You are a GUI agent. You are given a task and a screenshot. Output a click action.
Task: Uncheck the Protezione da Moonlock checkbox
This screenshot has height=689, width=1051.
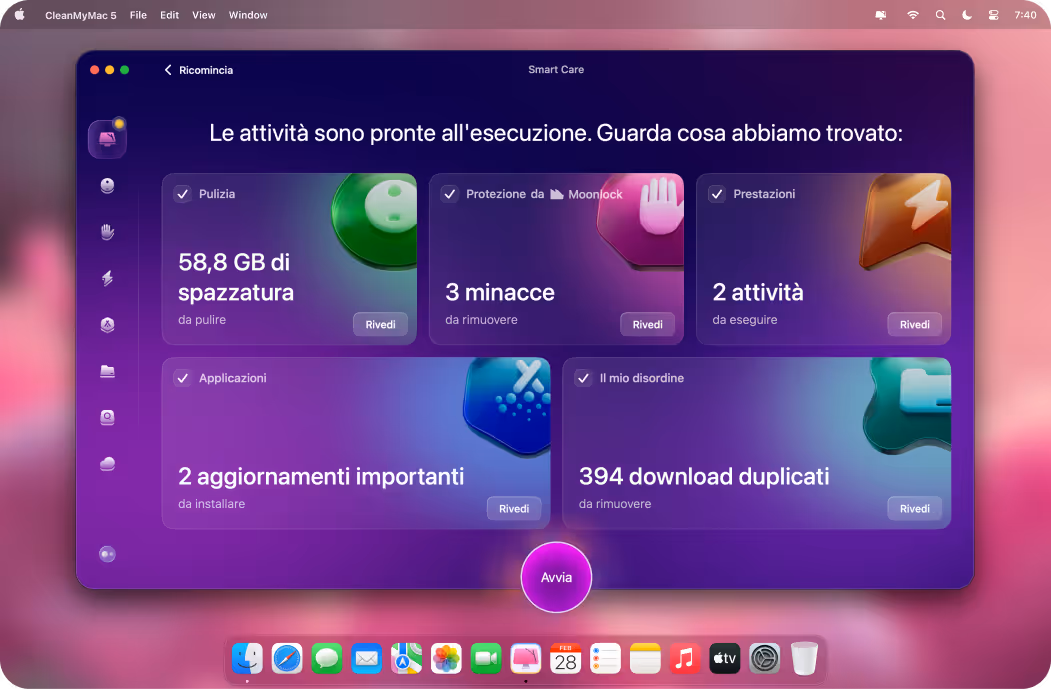tap(450, 194)
